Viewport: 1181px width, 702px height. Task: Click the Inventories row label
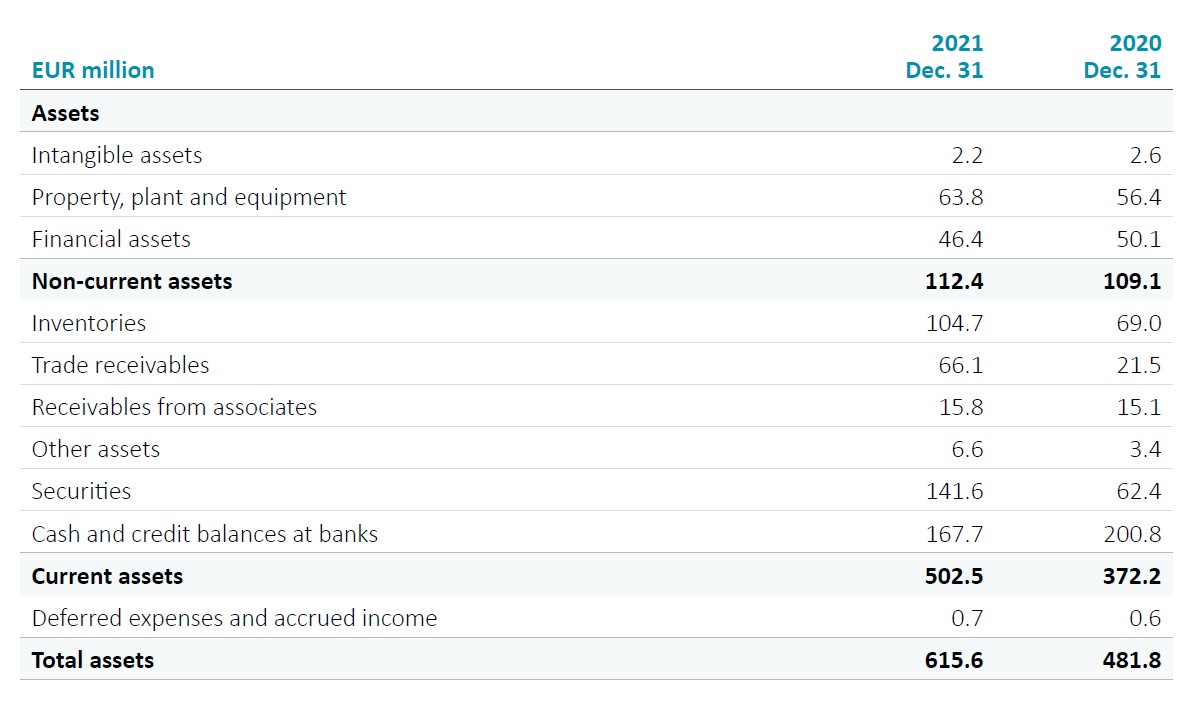[89, 323]
